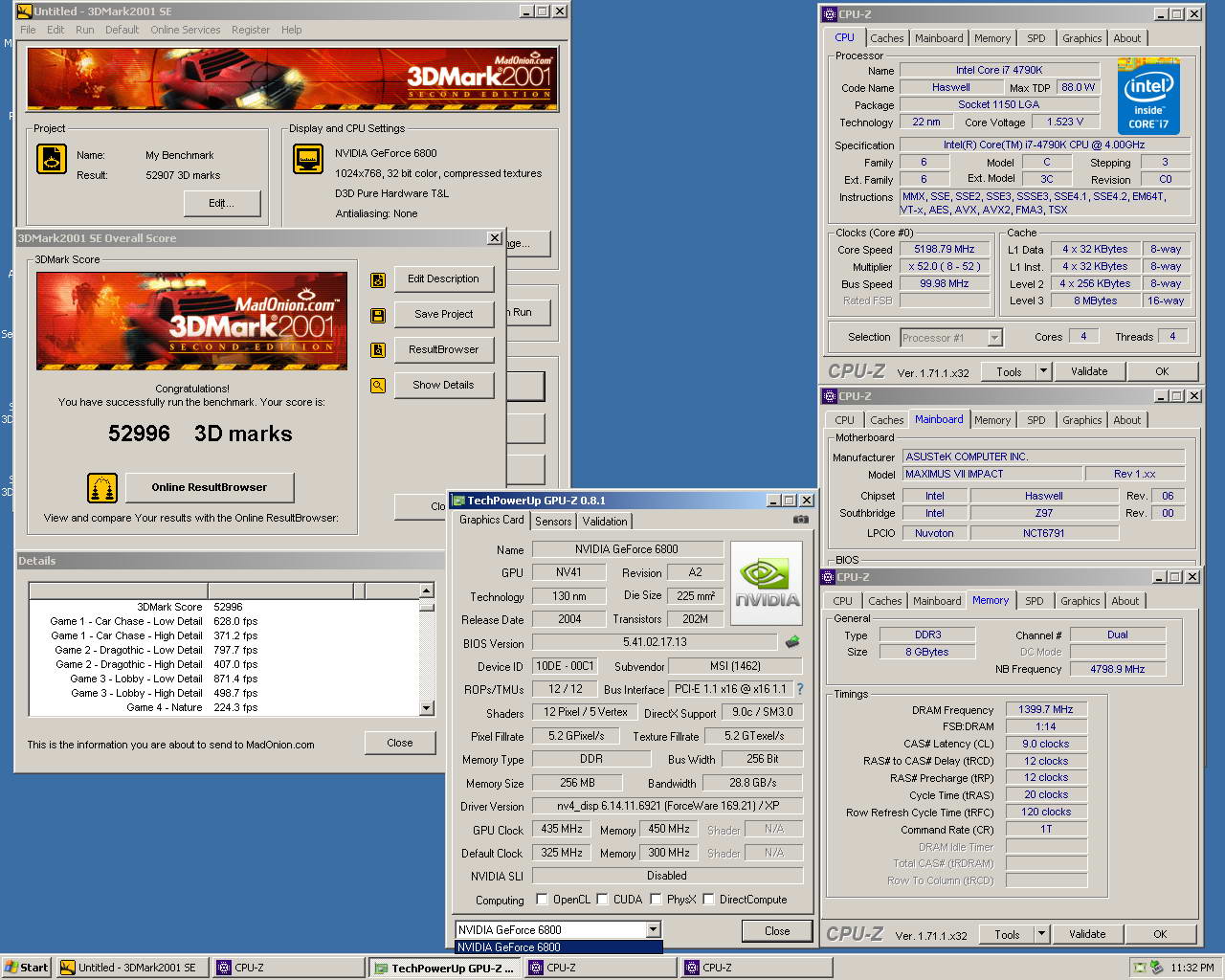
Task: Click the Edit Description icon
Action: point(378,279)
